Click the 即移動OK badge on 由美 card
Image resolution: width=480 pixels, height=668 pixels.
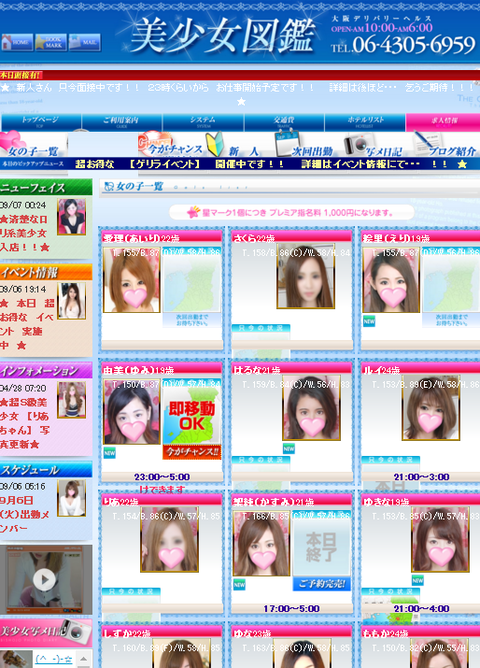192,416
